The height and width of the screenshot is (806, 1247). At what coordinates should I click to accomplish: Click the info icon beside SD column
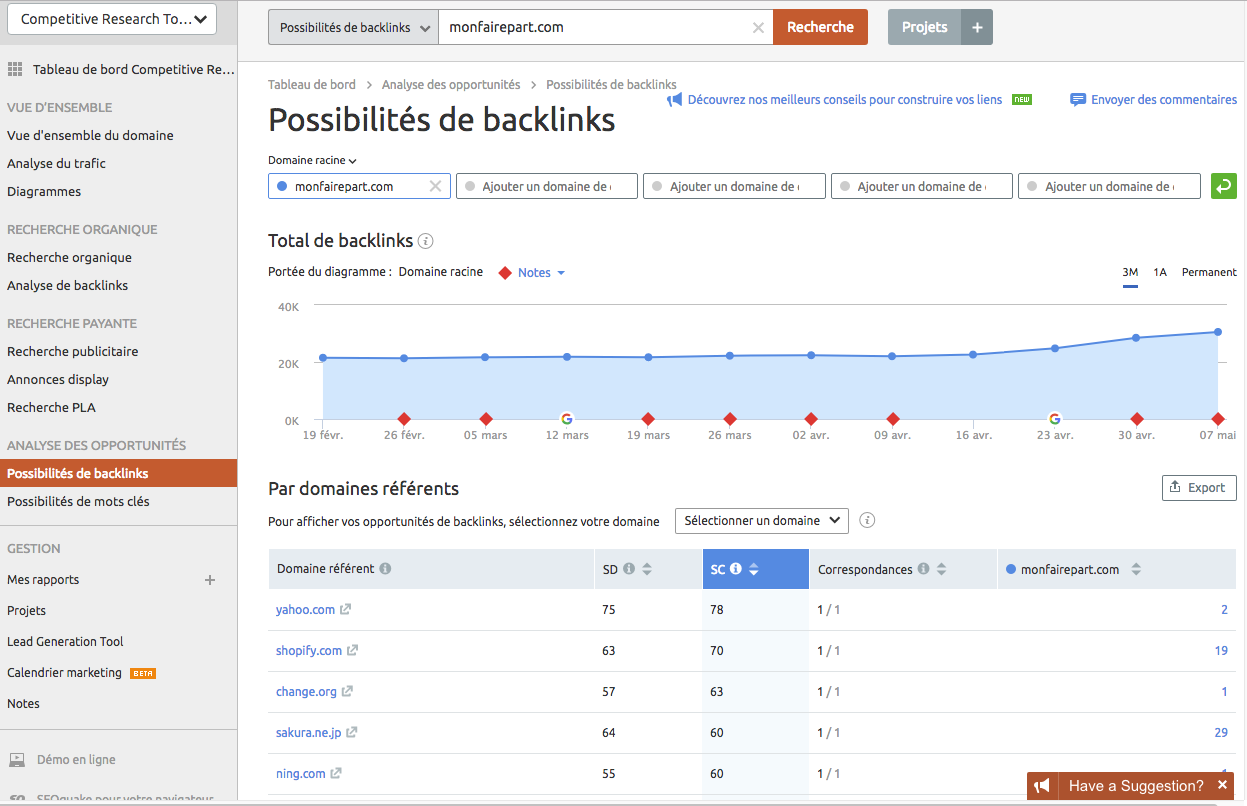point(629,569)
